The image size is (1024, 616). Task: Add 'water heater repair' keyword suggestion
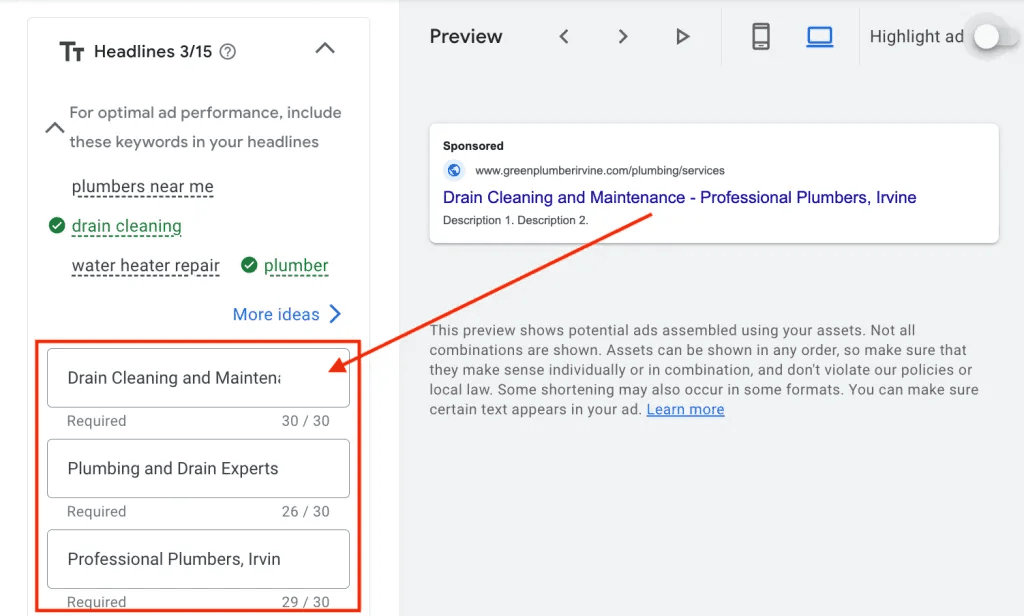pyautogui.click(x=145, y=266)
